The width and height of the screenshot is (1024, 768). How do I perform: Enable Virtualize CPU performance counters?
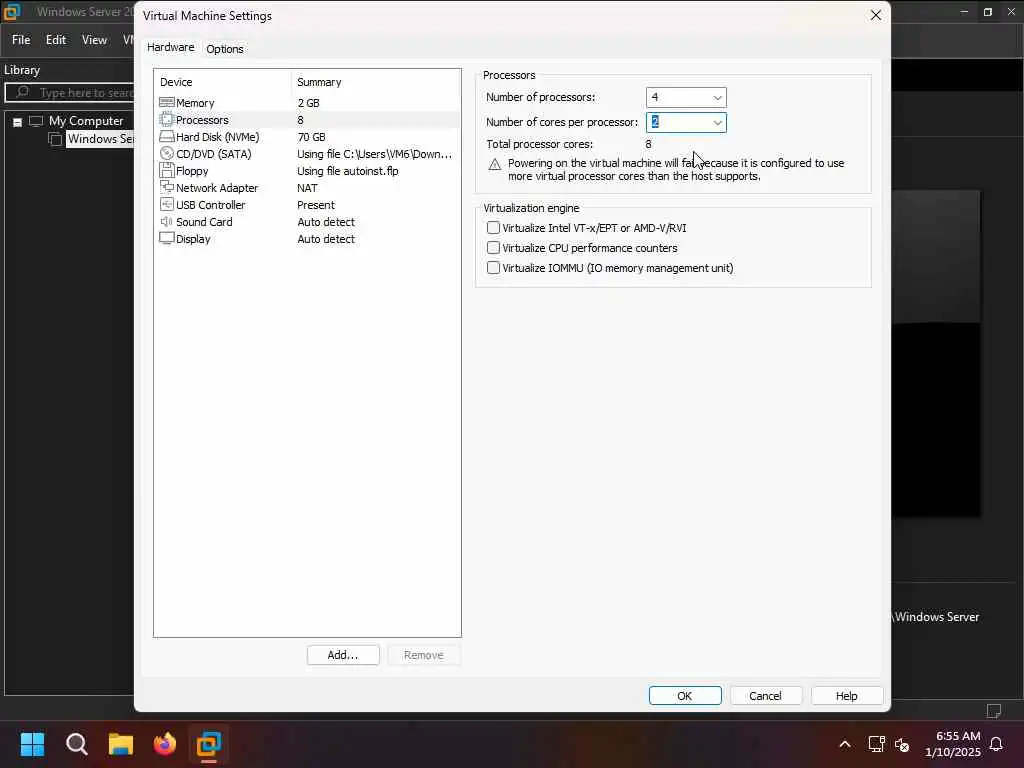click(493, 248)
